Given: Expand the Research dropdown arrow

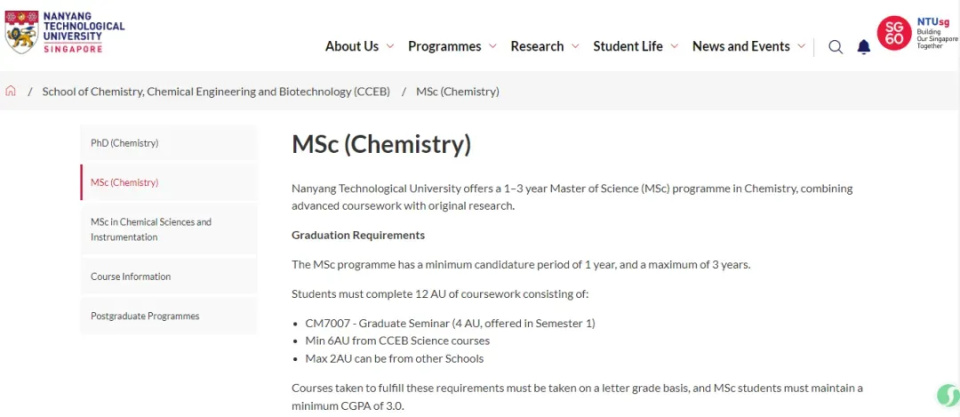Looking at the screenshot, I should 575,47.
